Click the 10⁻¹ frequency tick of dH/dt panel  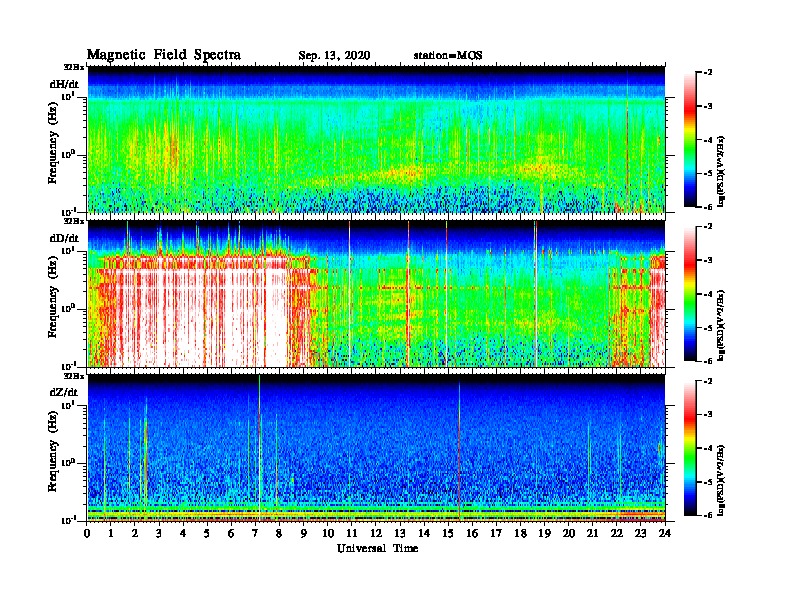pos(68,211)
